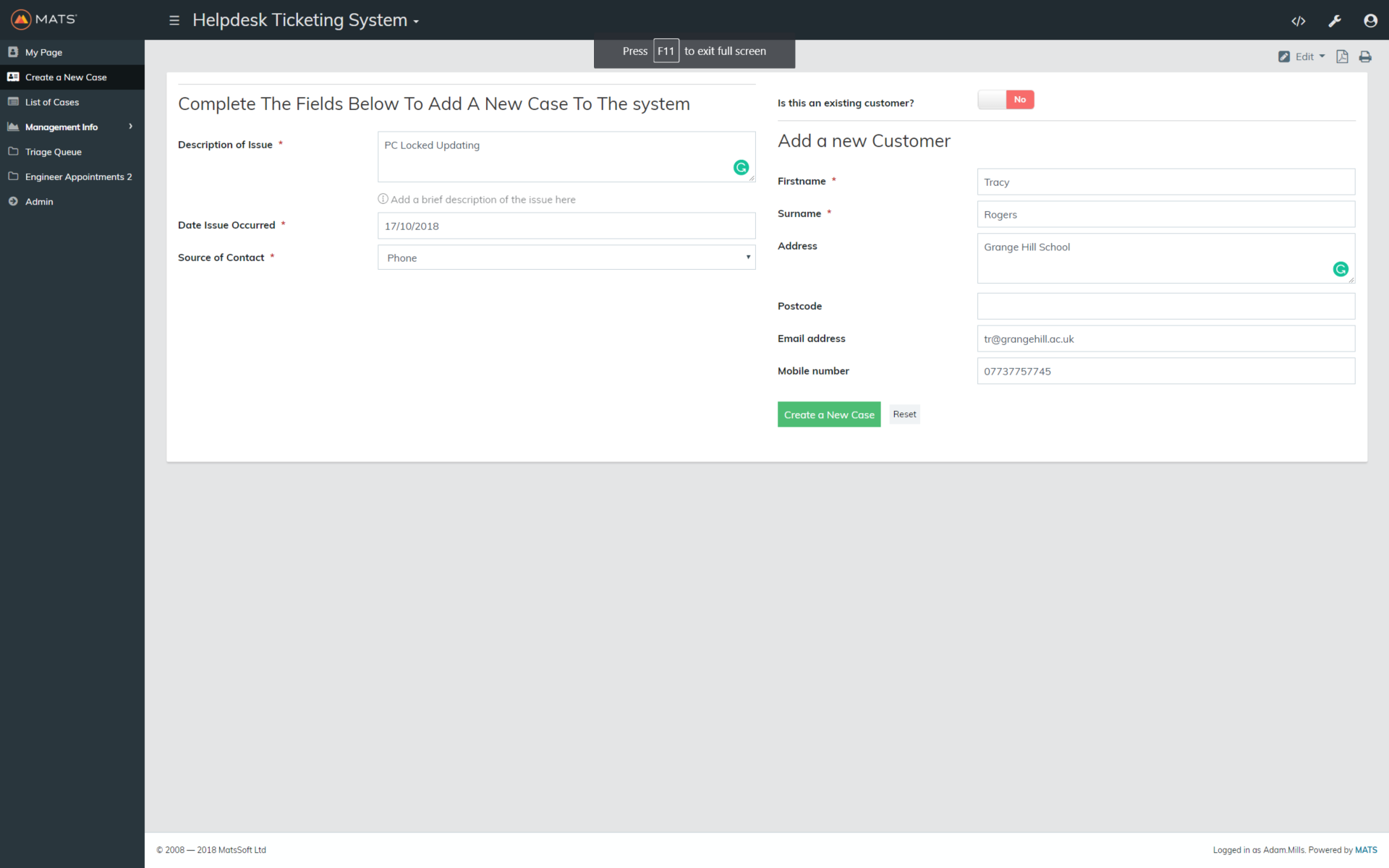Click the code brackets icon in header

[x=1298, y=21]
